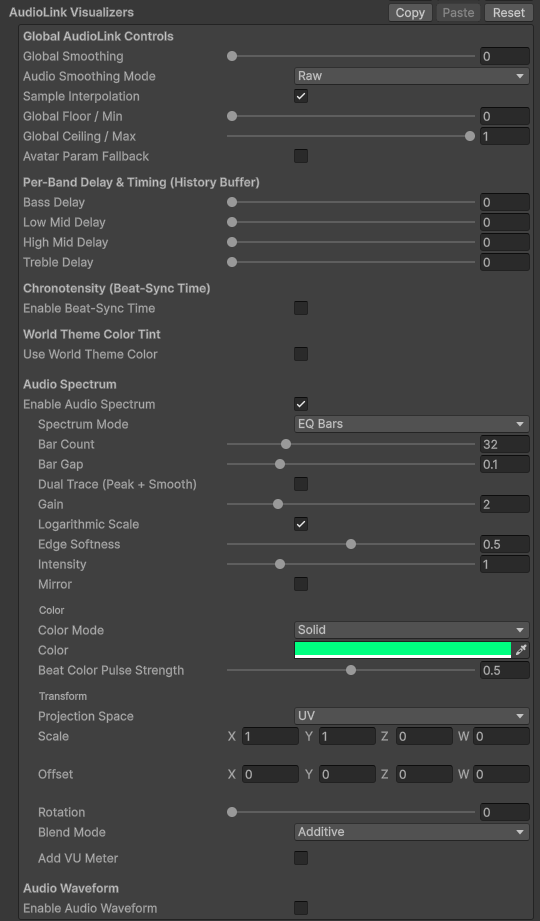This screenshot has height=921, width=540.
Task: Enable Beat-Sync Time checkbox
Action: [x=301, y=308]
